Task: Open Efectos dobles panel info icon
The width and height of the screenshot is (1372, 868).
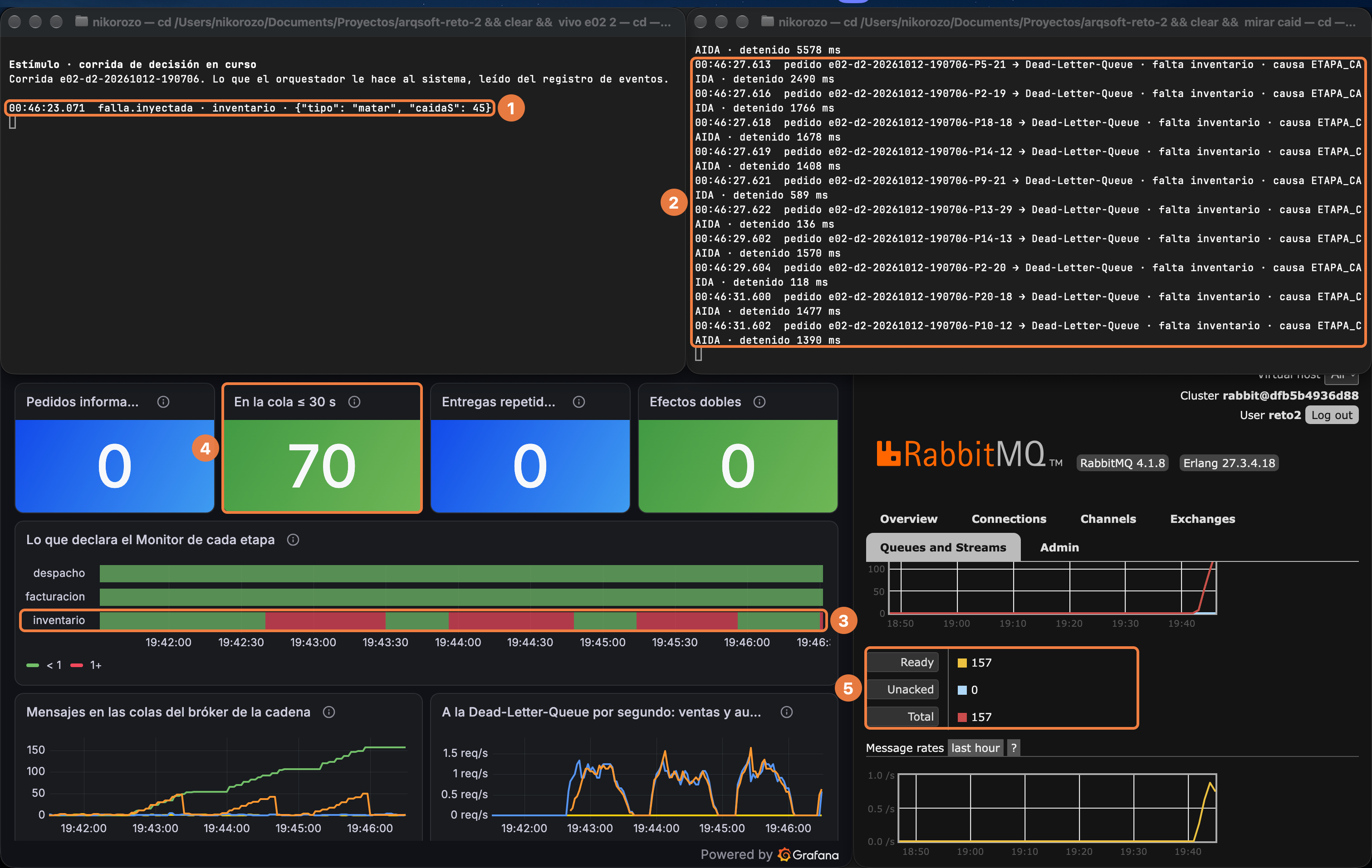Action: point(759,402)
